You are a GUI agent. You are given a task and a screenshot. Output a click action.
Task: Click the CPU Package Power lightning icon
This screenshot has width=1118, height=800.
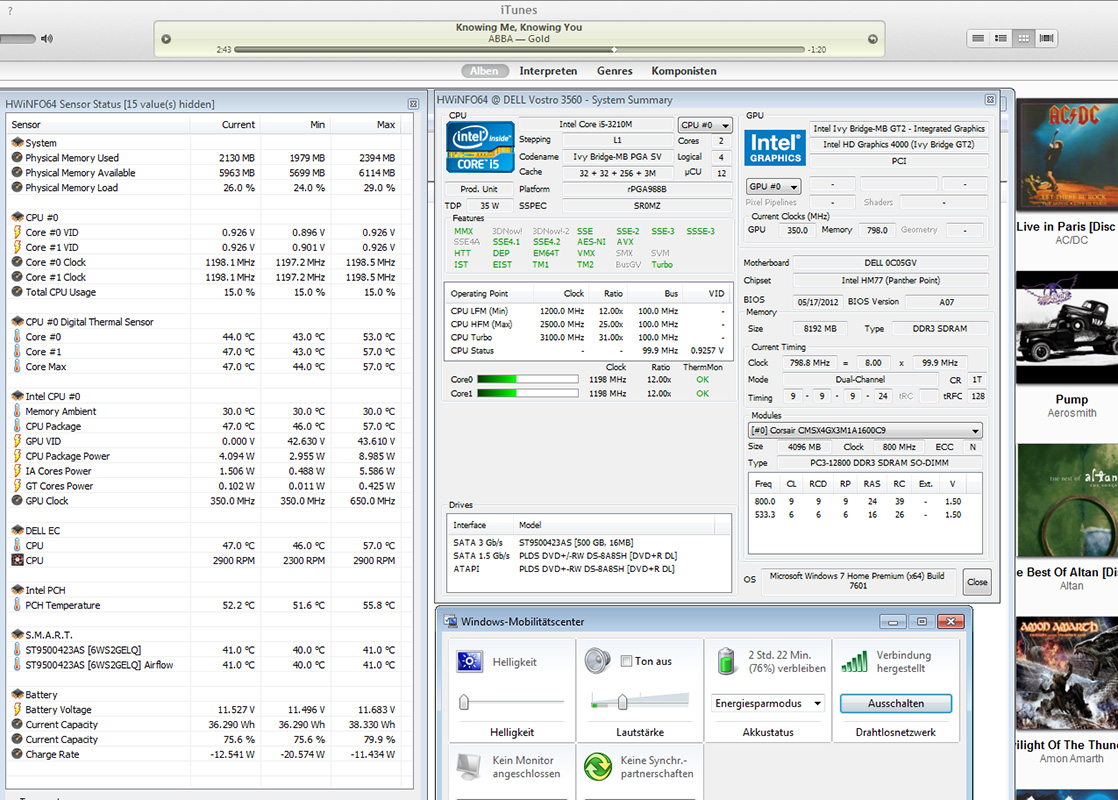pyautogui.click(x=17, y=456)
